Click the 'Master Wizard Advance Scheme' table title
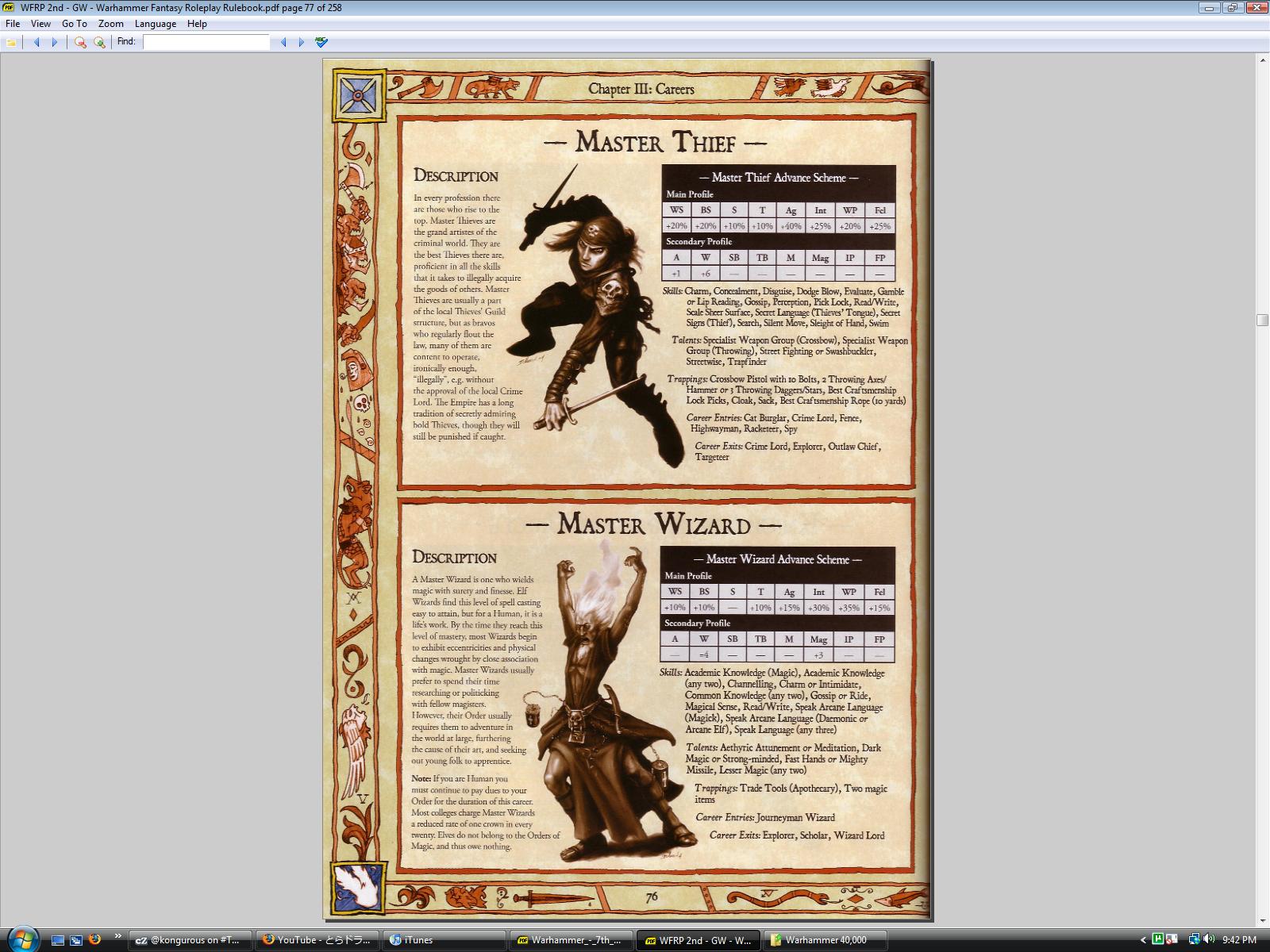 pyautogui.click(x=778, y=559)
